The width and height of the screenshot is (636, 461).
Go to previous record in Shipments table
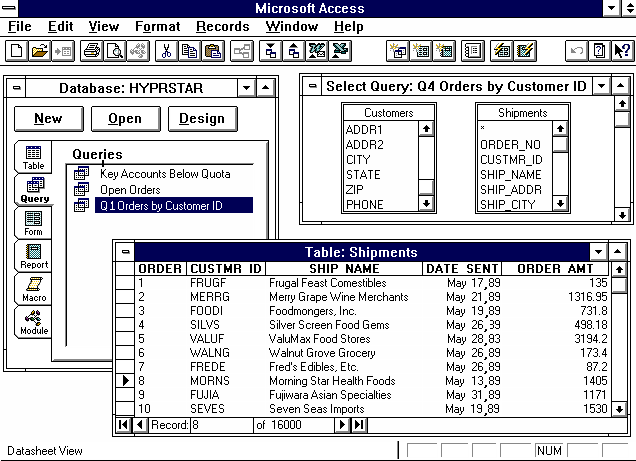pyautogui.click(x=140, y=425)
